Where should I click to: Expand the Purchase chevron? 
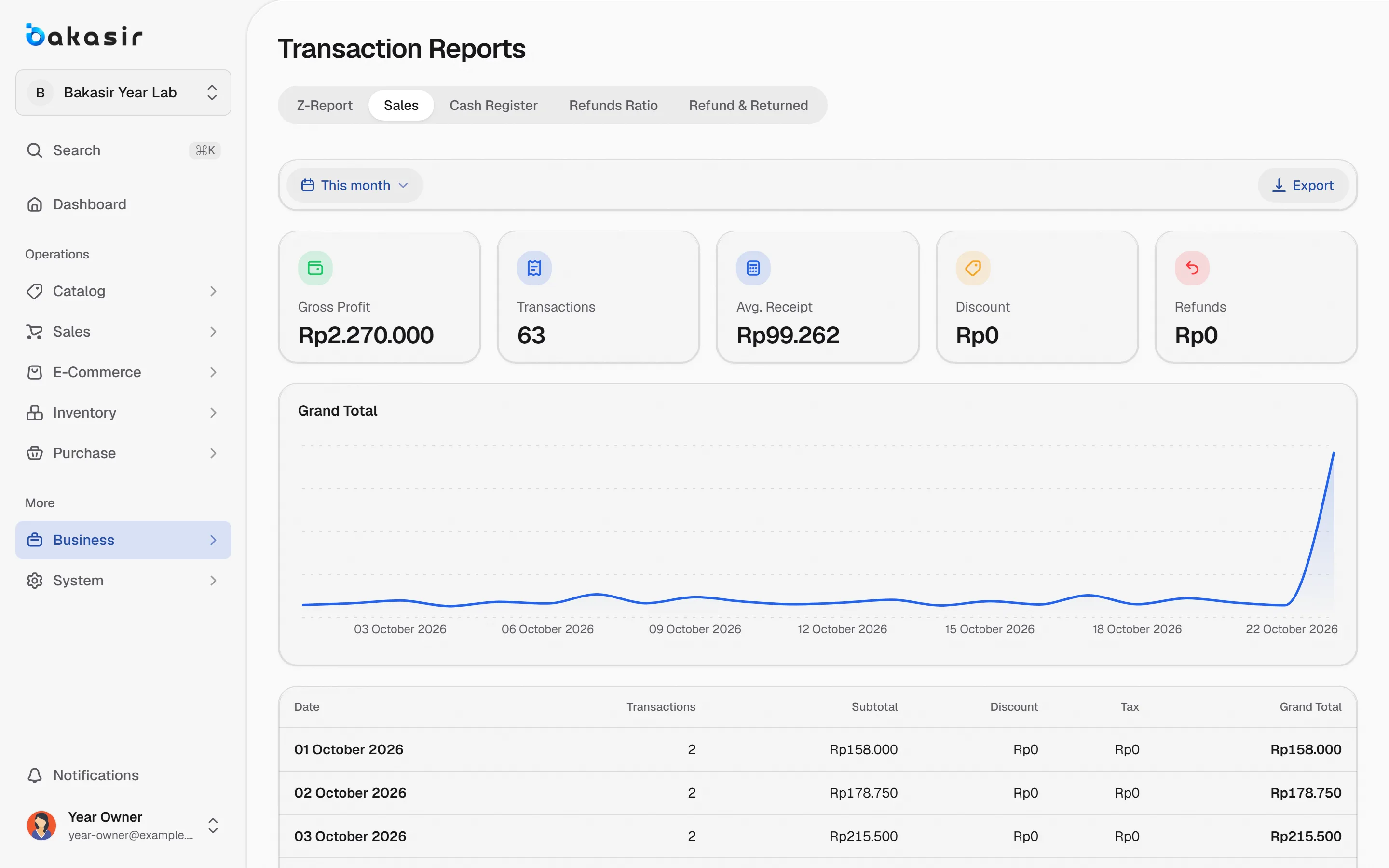(x=213, y=453)
